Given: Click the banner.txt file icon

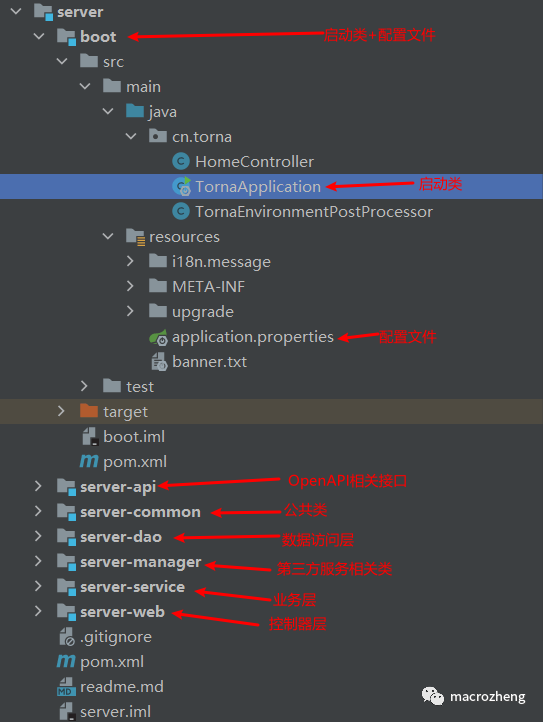Looking at the screenshot, I should click(159, 361).
